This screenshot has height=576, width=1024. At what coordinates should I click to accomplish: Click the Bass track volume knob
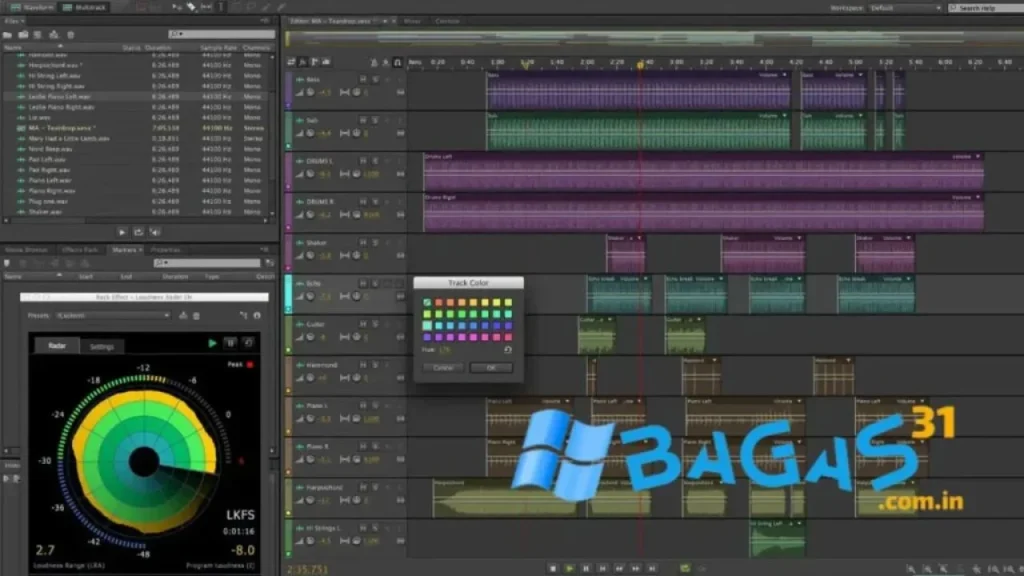coord(310,92)
